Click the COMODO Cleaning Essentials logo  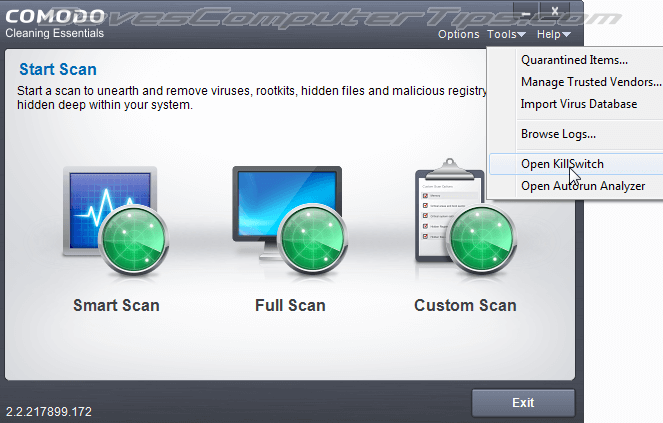55,24
